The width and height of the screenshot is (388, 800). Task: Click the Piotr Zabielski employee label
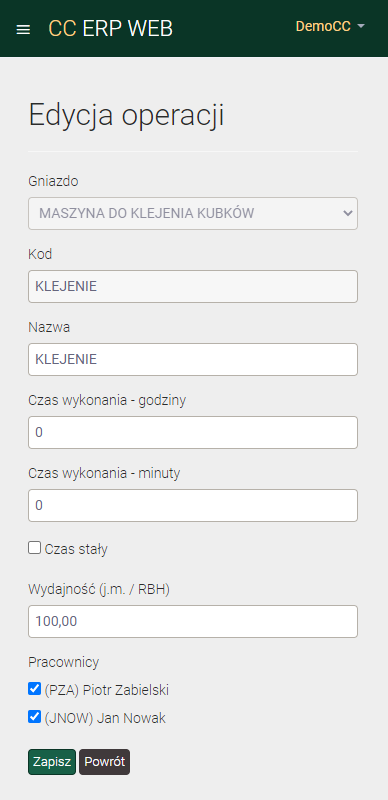pos(107,690)
